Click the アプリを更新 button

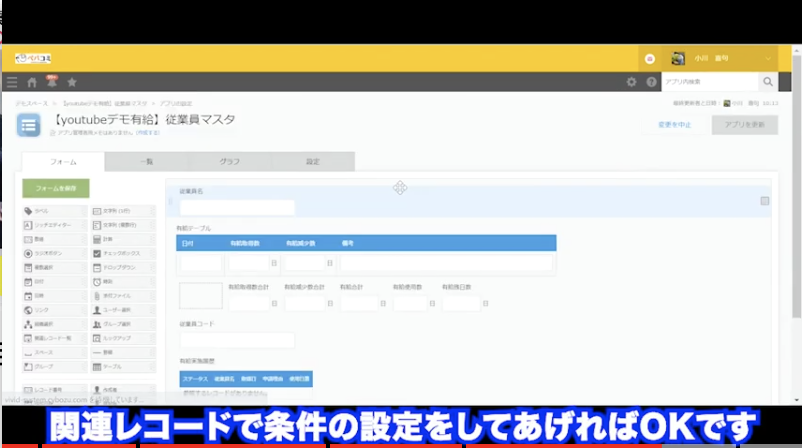(x=744, y=125)
